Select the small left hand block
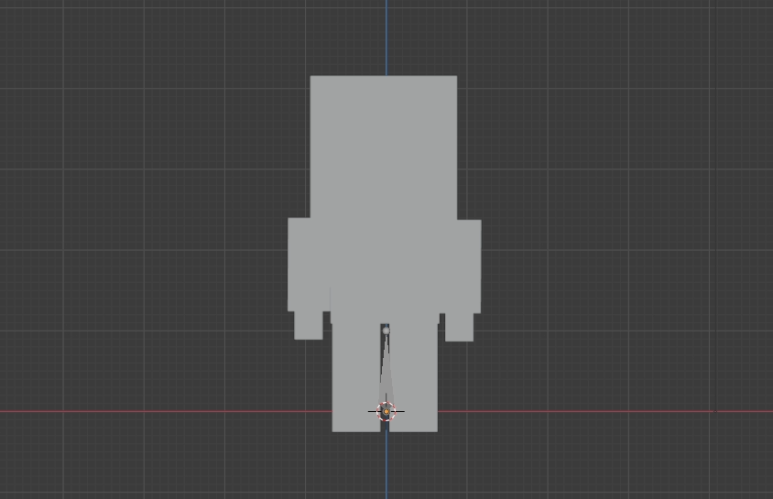This screenshot has width=773, height=499. pos(309,325)
